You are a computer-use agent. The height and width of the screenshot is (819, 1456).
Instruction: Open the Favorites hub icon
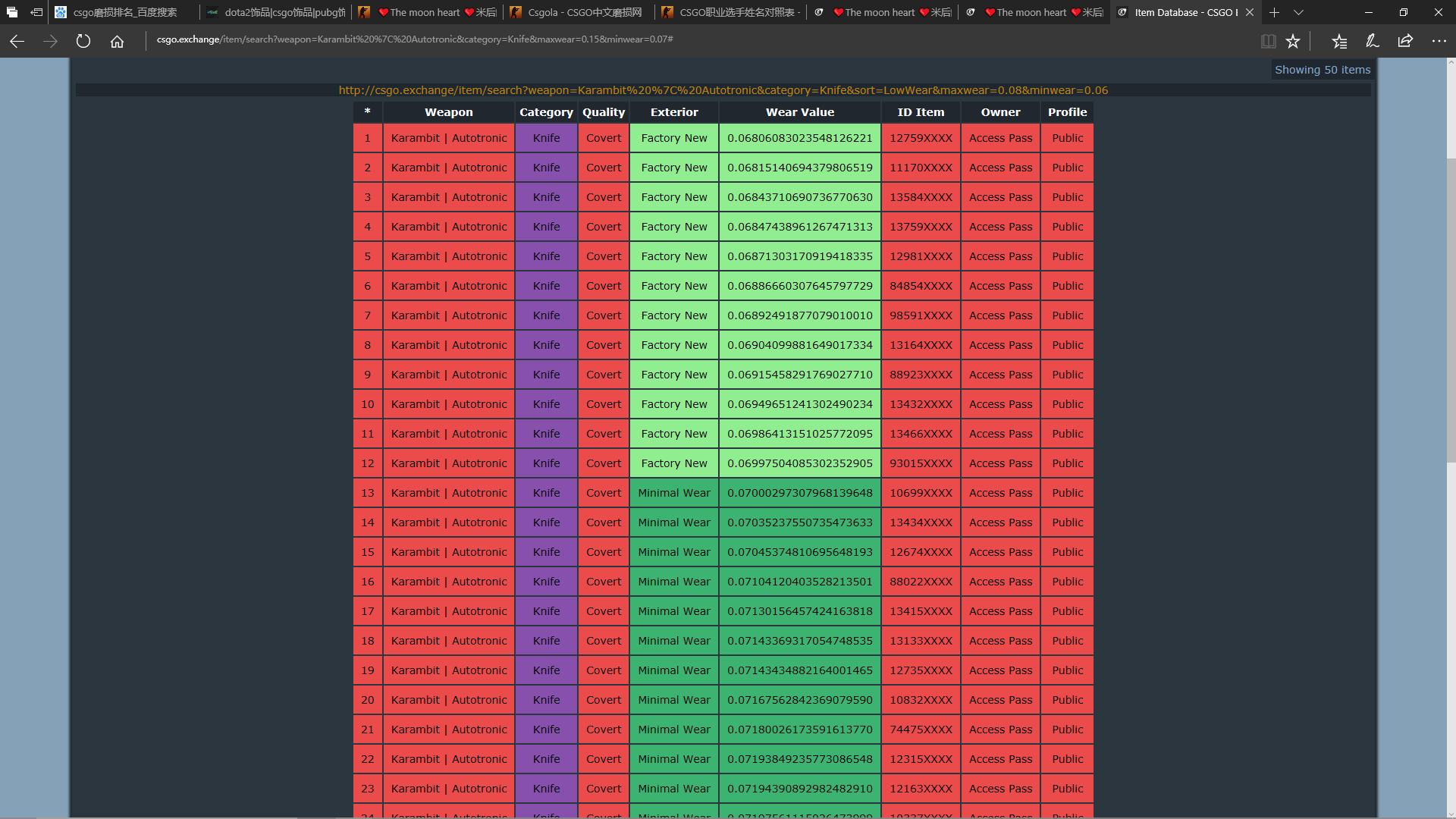click(1339, 42)
